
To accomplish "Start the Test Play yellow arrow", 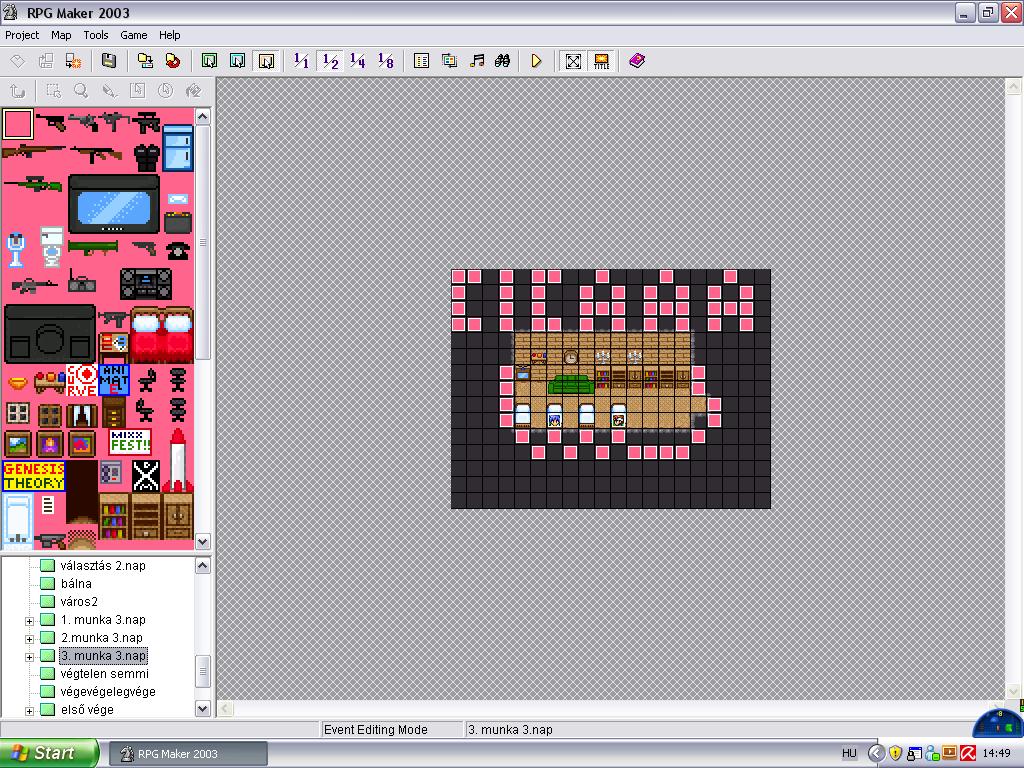I will [537, 61].
